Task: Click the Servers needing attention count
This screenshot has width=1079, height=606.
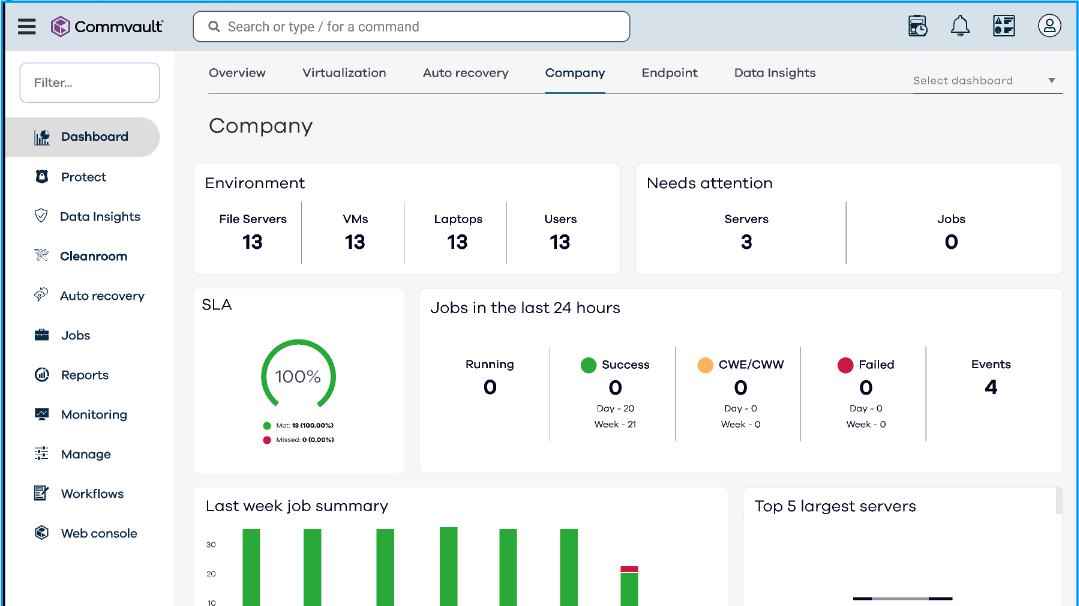Action: (746, 242)
